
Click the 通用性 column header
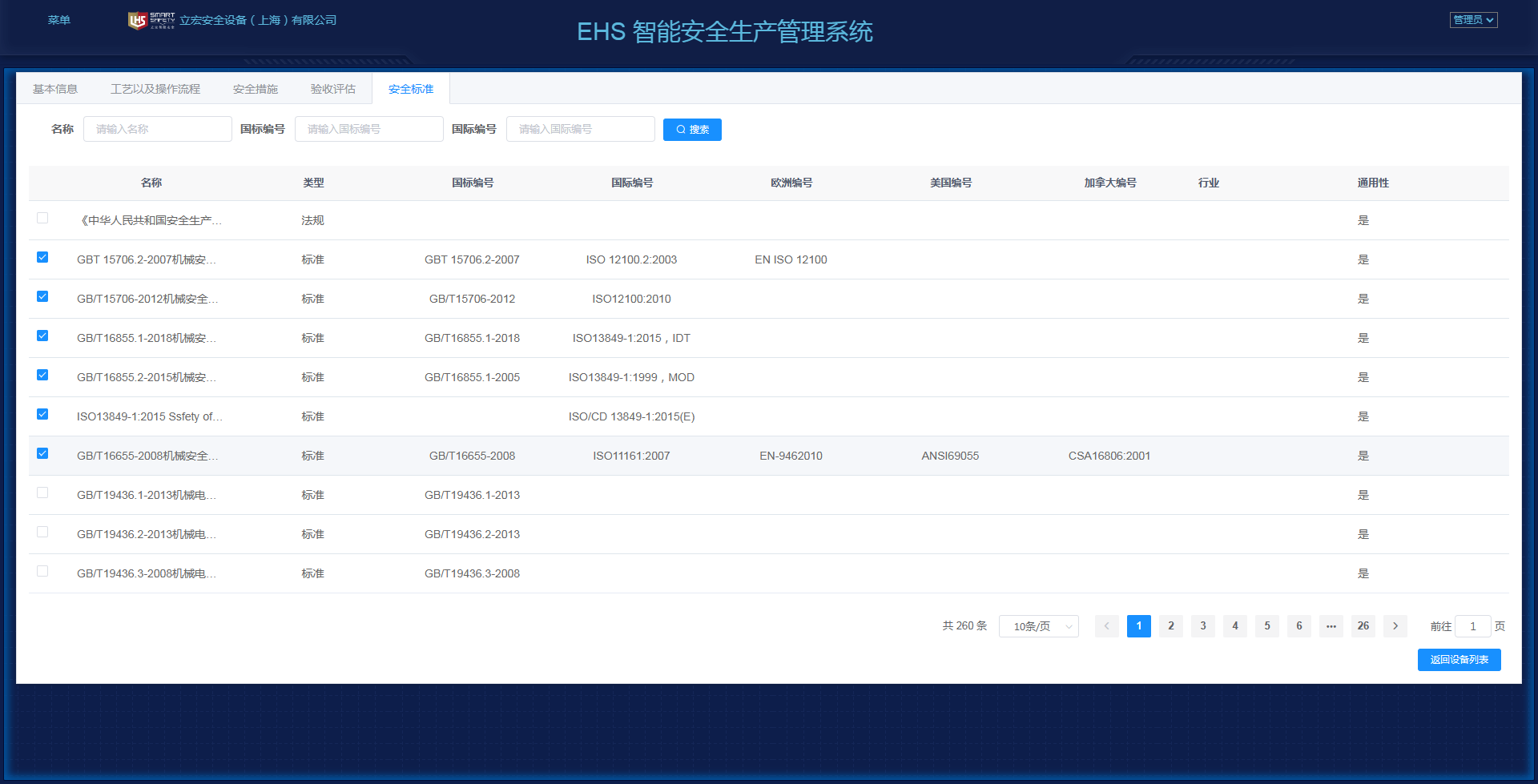[1373, 183]
